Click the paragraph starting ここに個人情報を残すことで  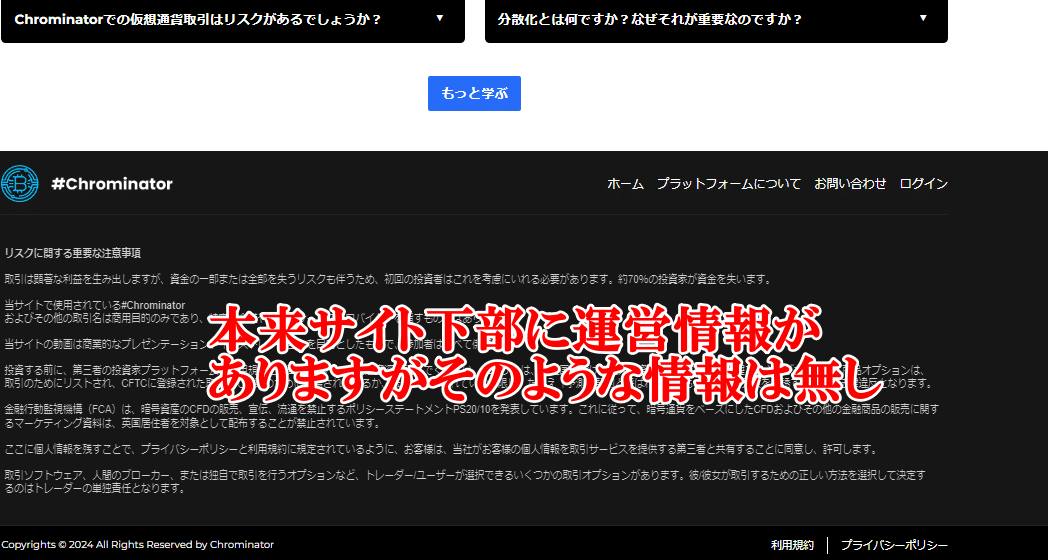tap(440, 449)
